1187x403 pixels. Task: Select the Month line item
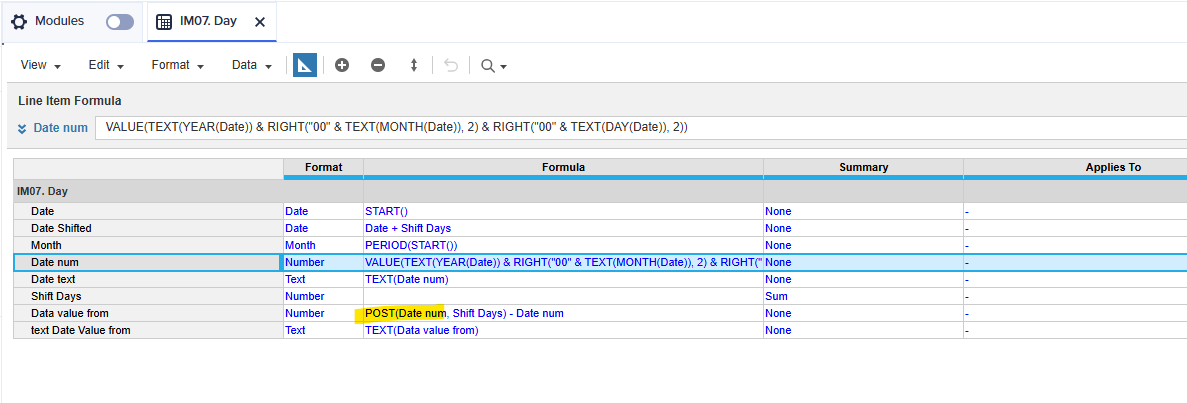pyautogui.click(x=148, y=245)
